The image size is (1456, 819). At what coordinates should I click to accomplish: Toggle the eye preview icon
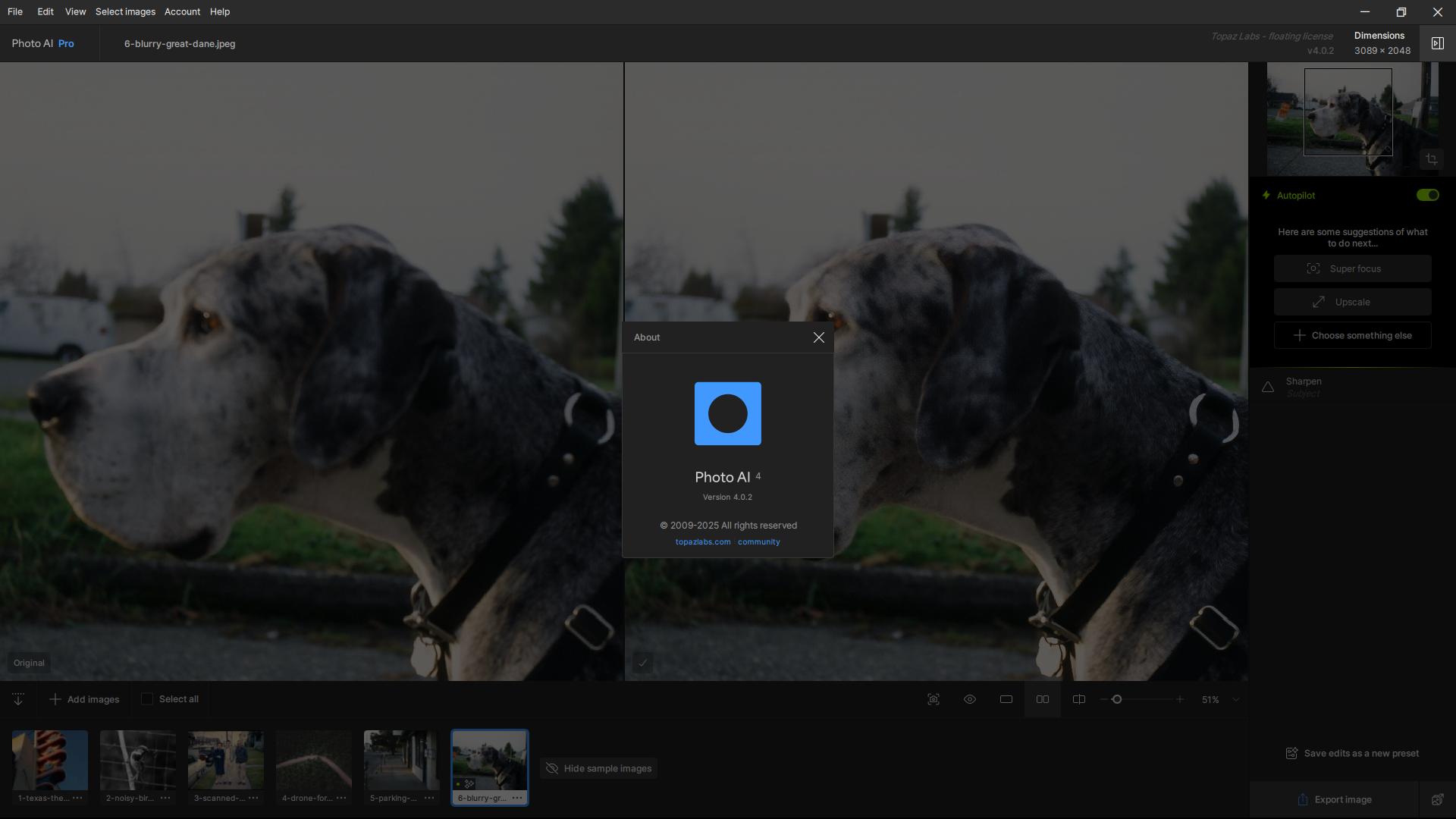coord(970,699)
